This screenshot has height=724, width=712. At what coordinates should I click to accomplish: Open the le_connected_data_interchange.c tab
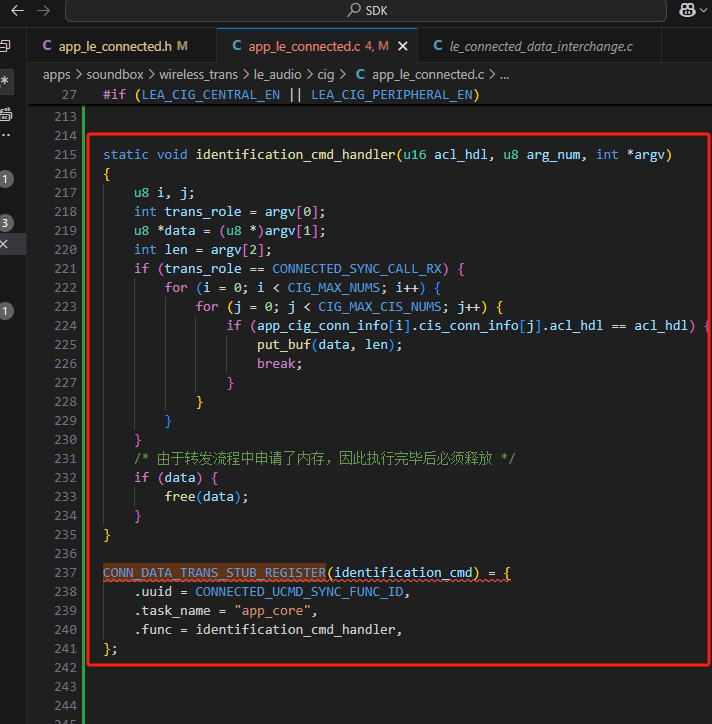pyautogui.click(x=539, y=46)
